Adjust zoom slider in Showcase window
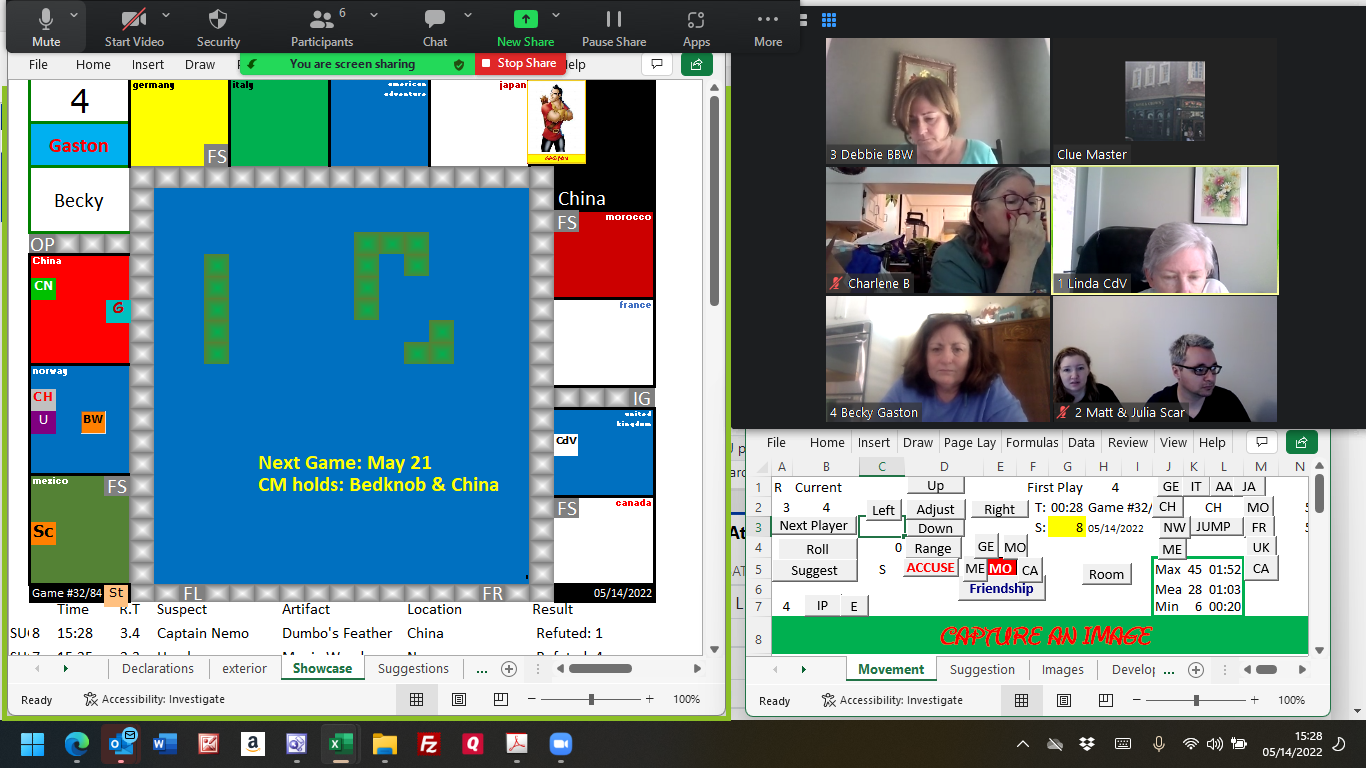Viewport: 1366px width, 768px height. coord(592,699)
